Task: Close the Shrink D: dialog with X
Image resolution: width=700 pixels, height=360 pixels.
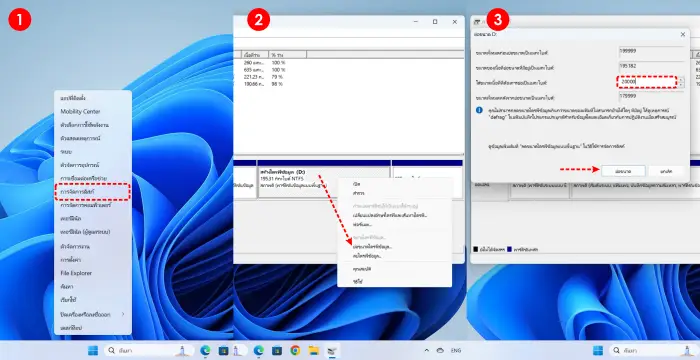Action: pos(683,34)
